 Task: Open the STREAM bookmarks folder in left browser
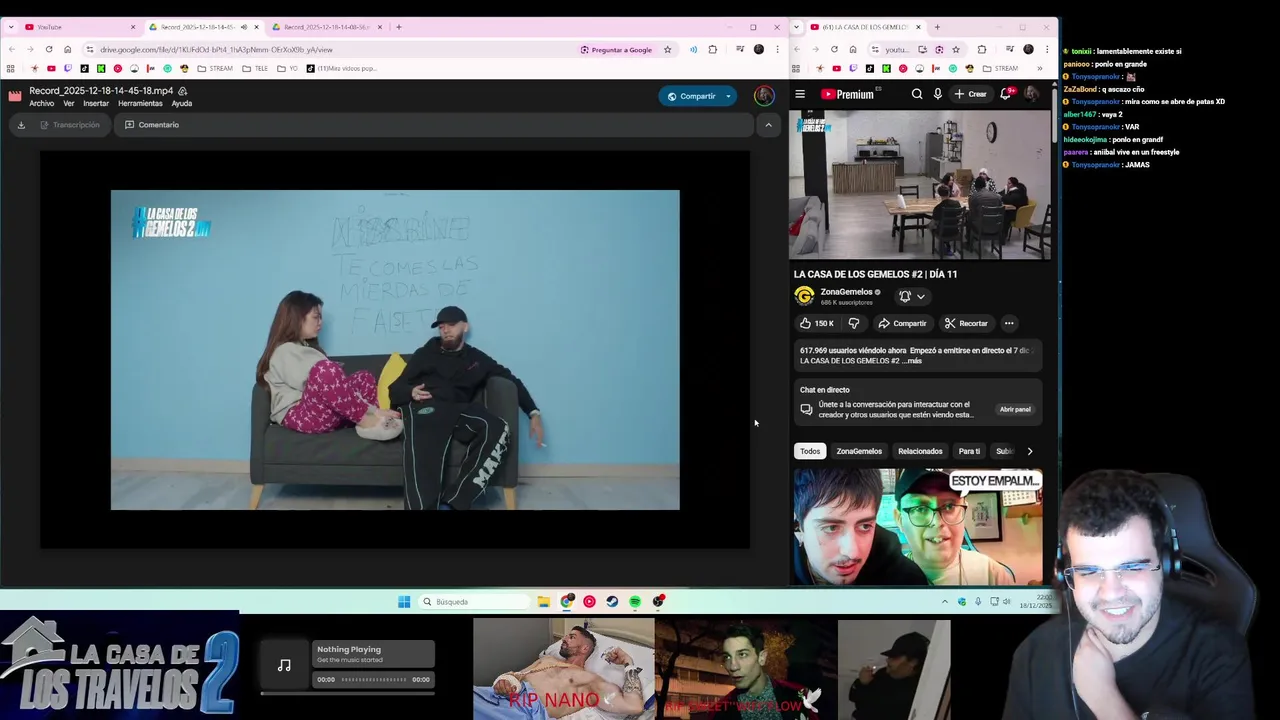pyautogui.click(x=215, y=68)
